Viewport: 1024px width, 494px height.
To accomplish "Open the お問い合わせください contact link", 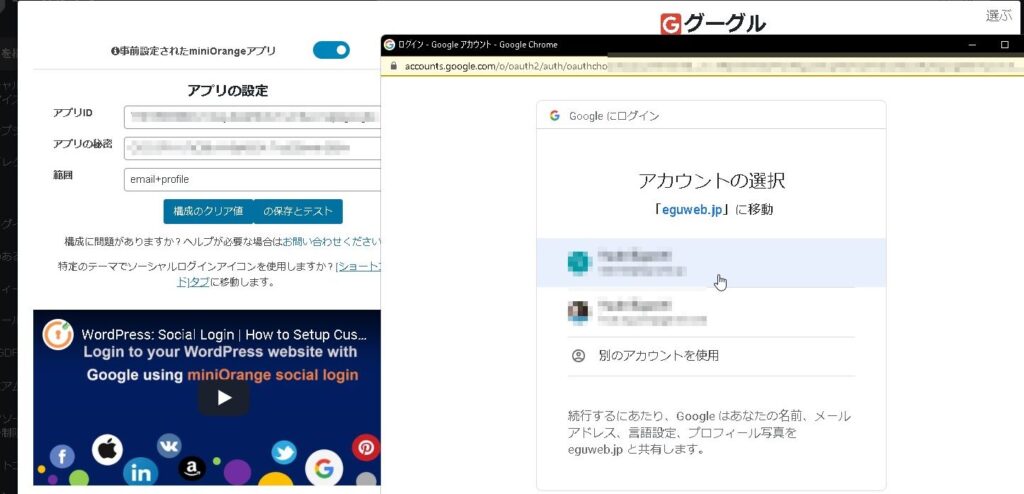I will click(x=331, y=242).
